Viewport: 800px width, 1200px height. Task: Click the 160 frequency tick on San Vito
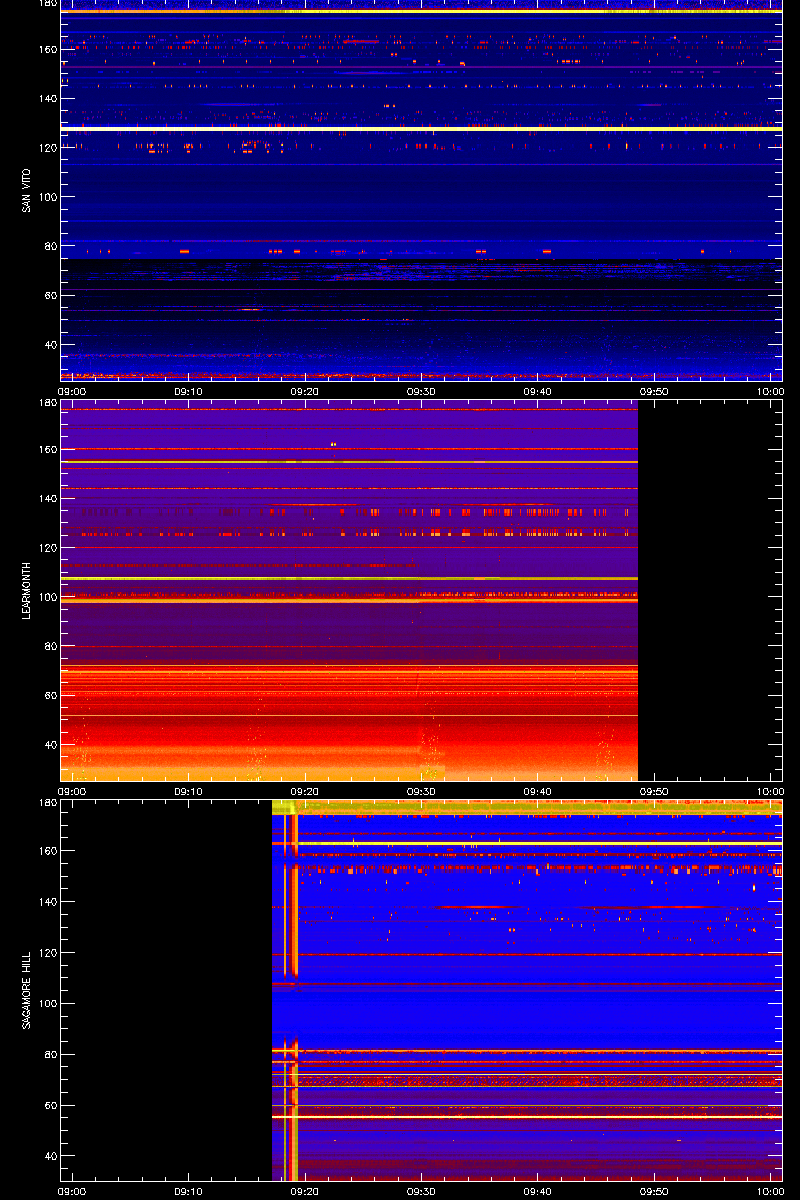[46, 49]
